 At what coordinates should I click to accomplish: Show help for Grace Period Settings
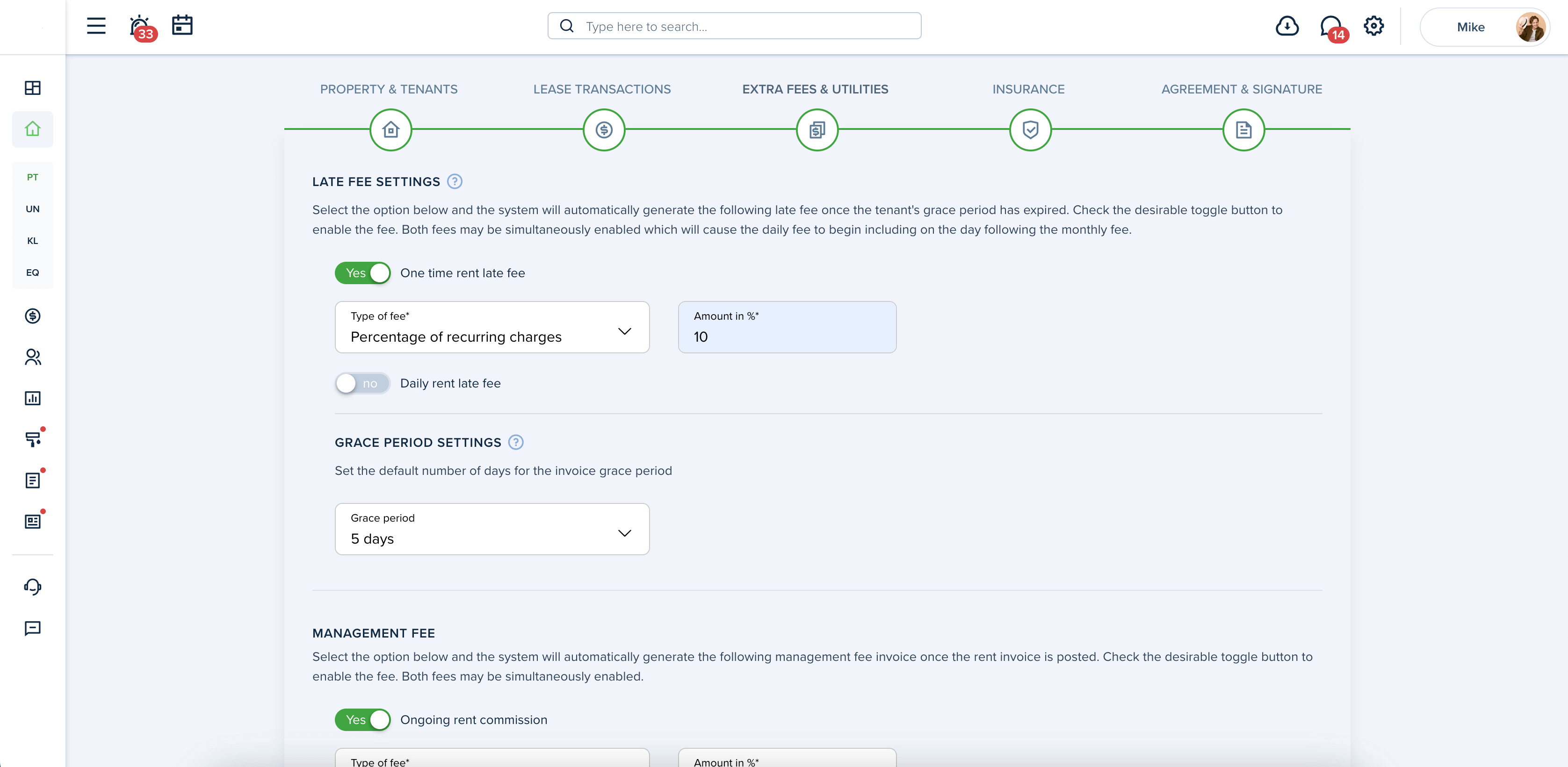pos(515,442)
